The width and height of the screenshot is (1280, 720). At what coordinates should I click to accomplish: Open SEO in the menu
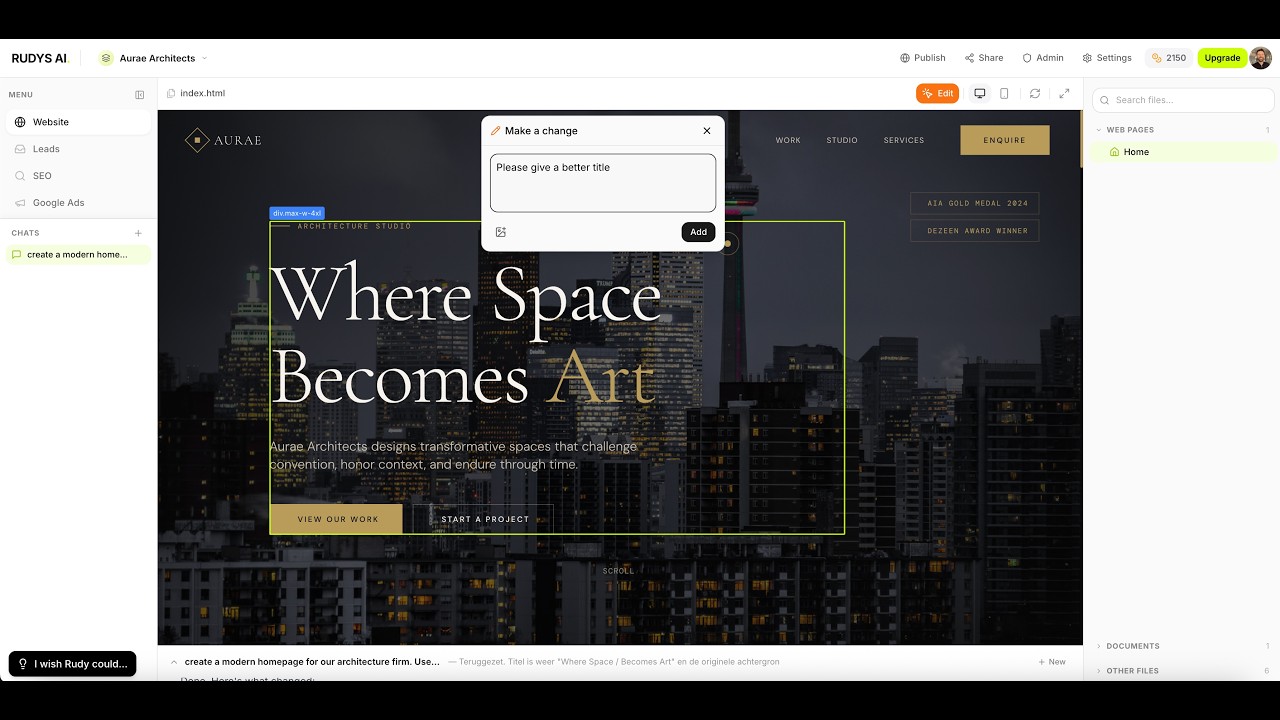pyautogui.click(x=78, y=176)
